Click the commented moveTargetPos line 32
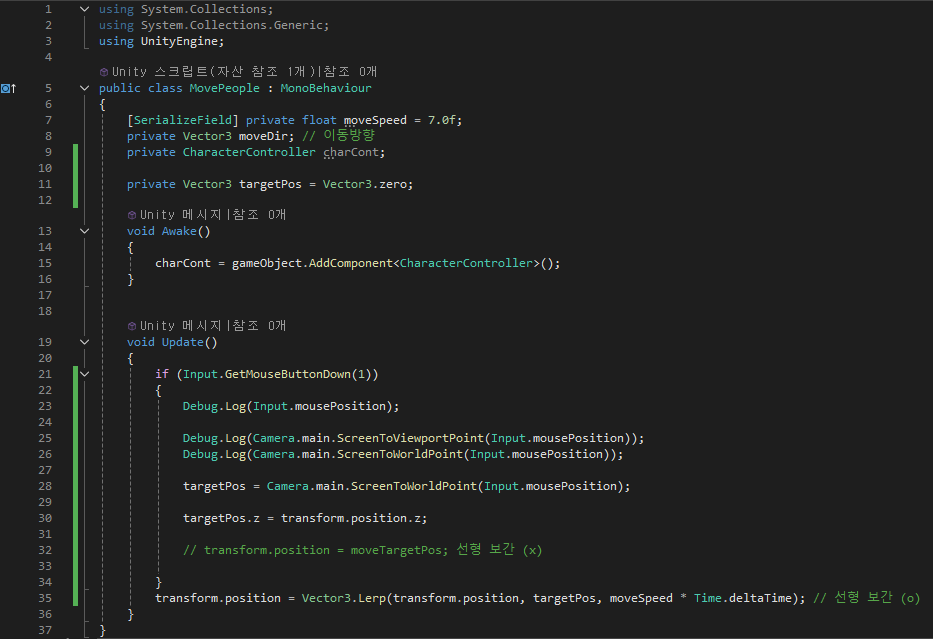This screenshot has height=639, width=933. [x=362, y=550]
